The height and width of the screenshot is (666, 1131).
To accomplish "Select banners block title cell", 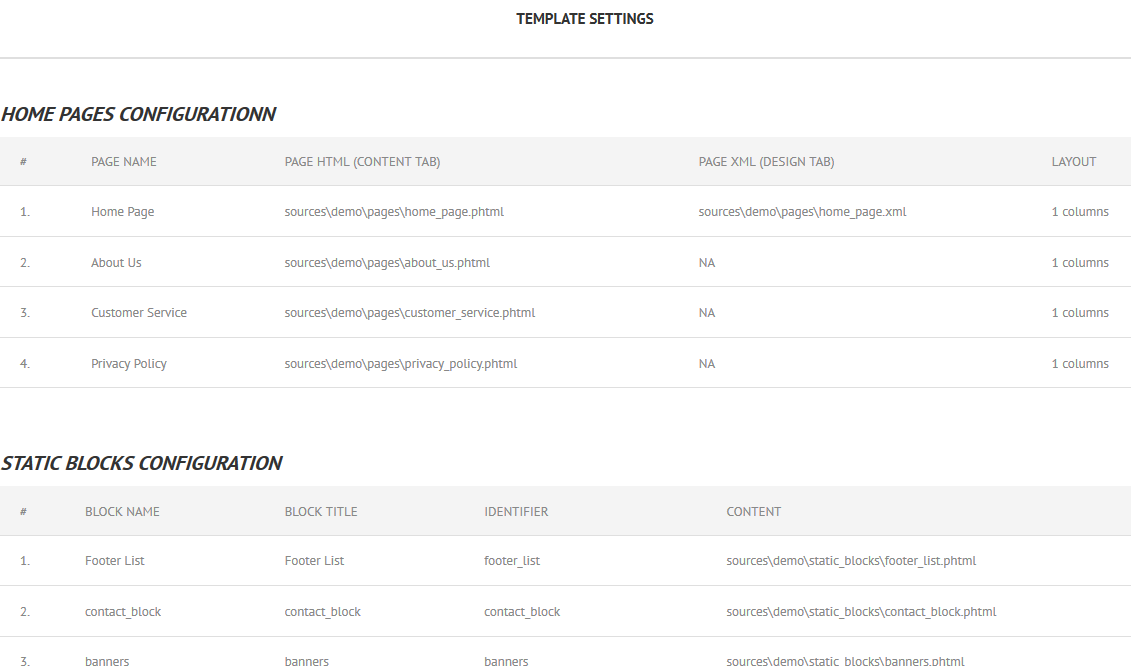I will (x=307, y=660).
